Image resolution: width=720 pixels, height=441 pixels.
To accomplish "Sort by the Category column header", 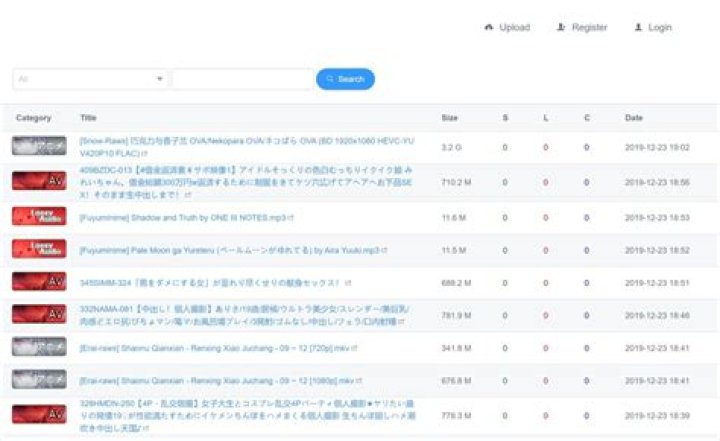I will [34, 118].
